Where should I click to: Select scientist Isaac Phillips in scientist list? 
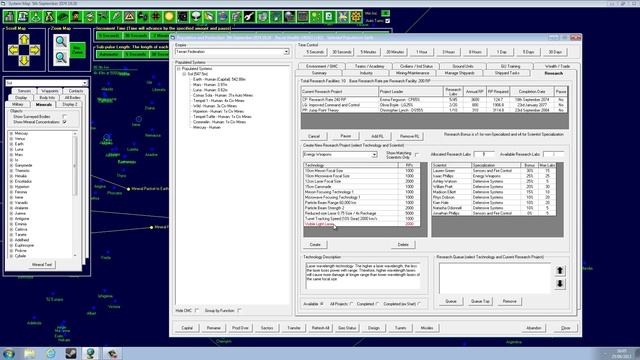pyautogui.click(x=493, y=176)
